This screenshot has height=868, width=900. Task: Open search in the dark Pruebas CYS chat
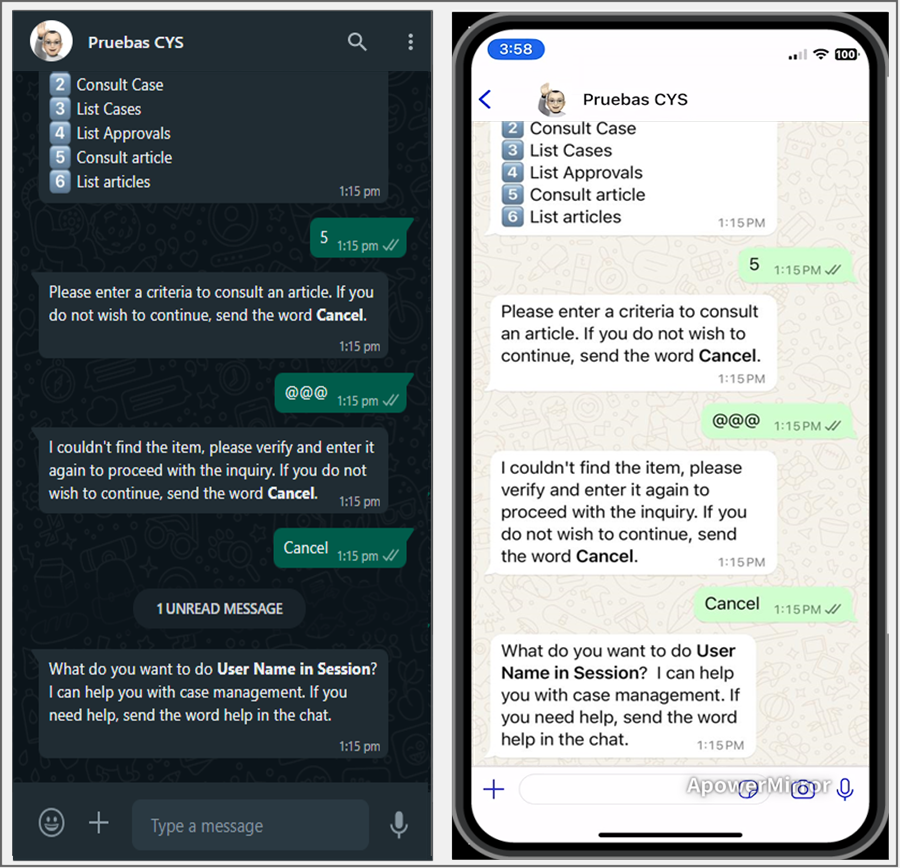pos(356,42)
